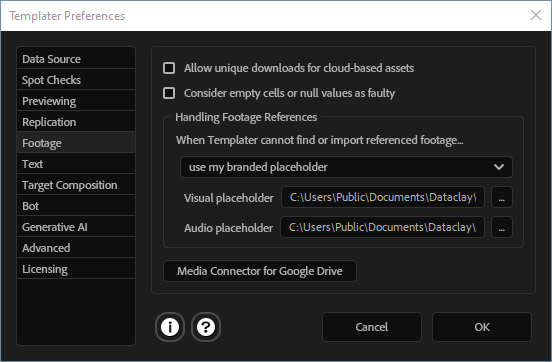Screen dimensions: 552x362
Task: Click the 'When Templater cannot find' text
Action: tap(320, 140)
